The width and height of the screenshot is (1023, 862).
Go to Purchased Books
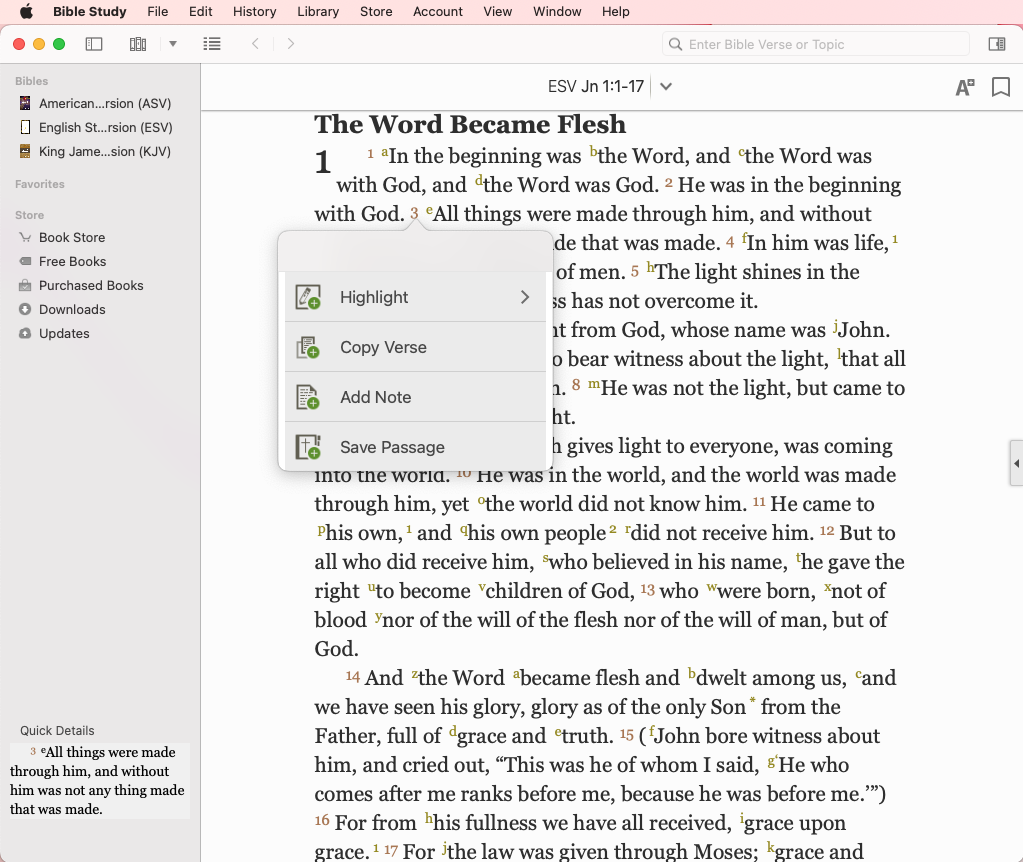pos(91,285)
